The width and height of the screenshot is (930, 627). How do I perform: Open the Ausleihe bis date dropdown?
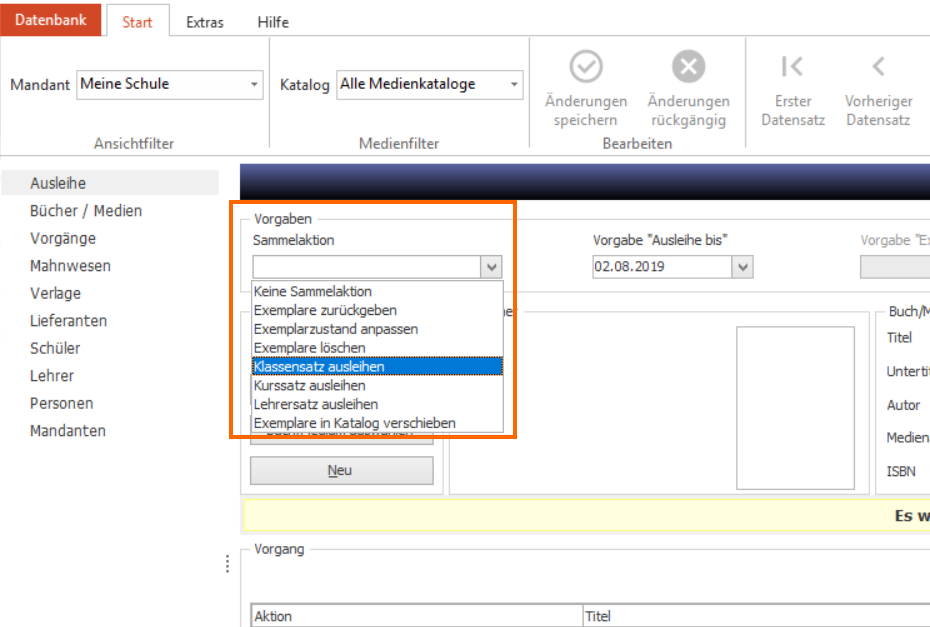tap(743, 267)
